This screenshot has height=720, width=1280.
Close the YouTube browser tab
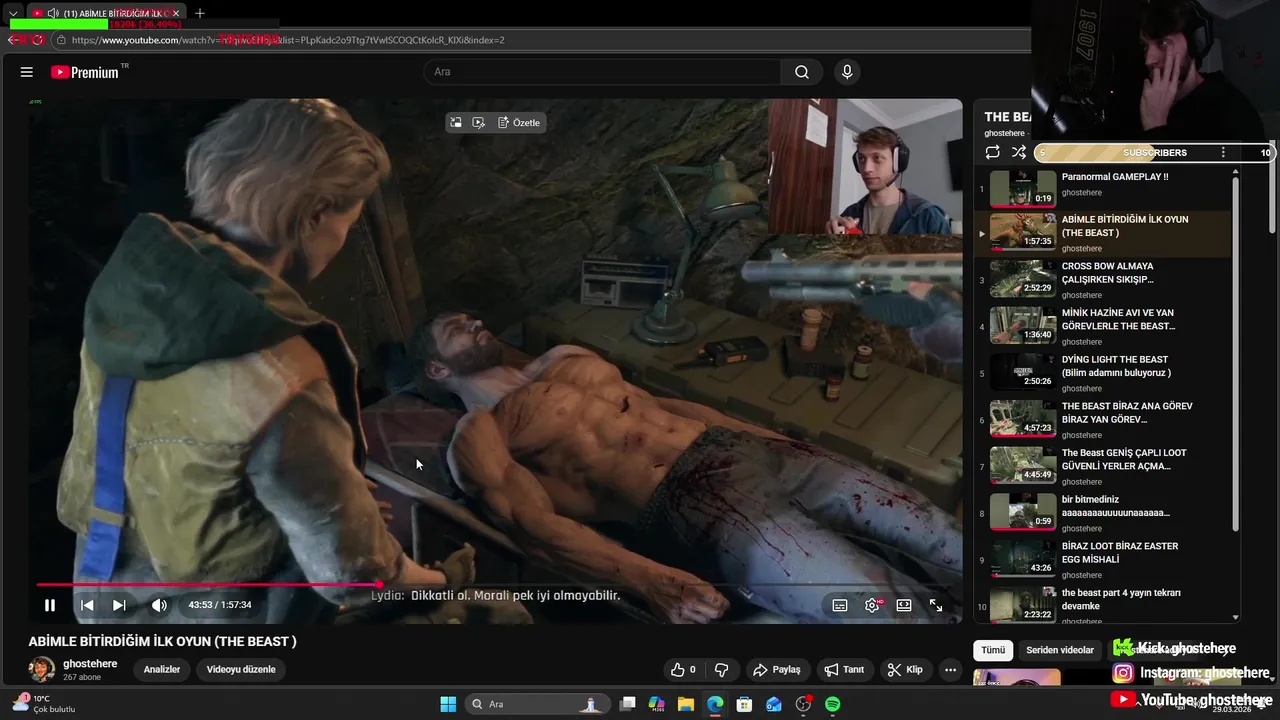(176, 13)
